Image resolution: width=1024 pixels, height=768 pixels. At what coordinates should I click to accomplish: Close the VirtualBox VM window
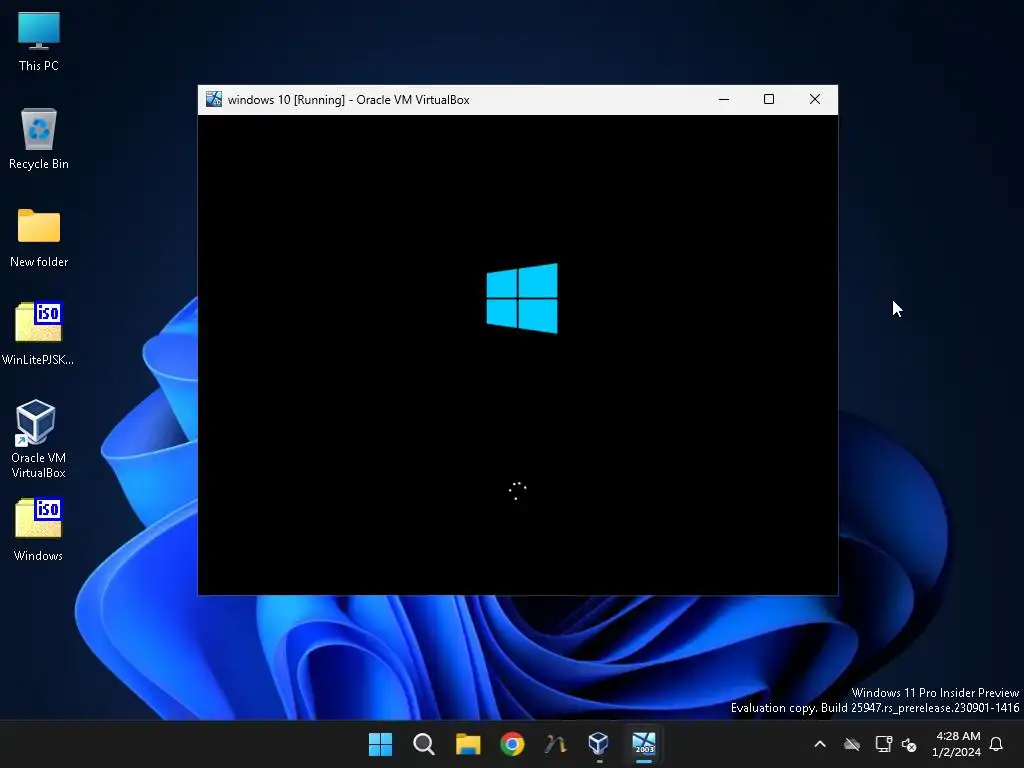click(814, 99)
